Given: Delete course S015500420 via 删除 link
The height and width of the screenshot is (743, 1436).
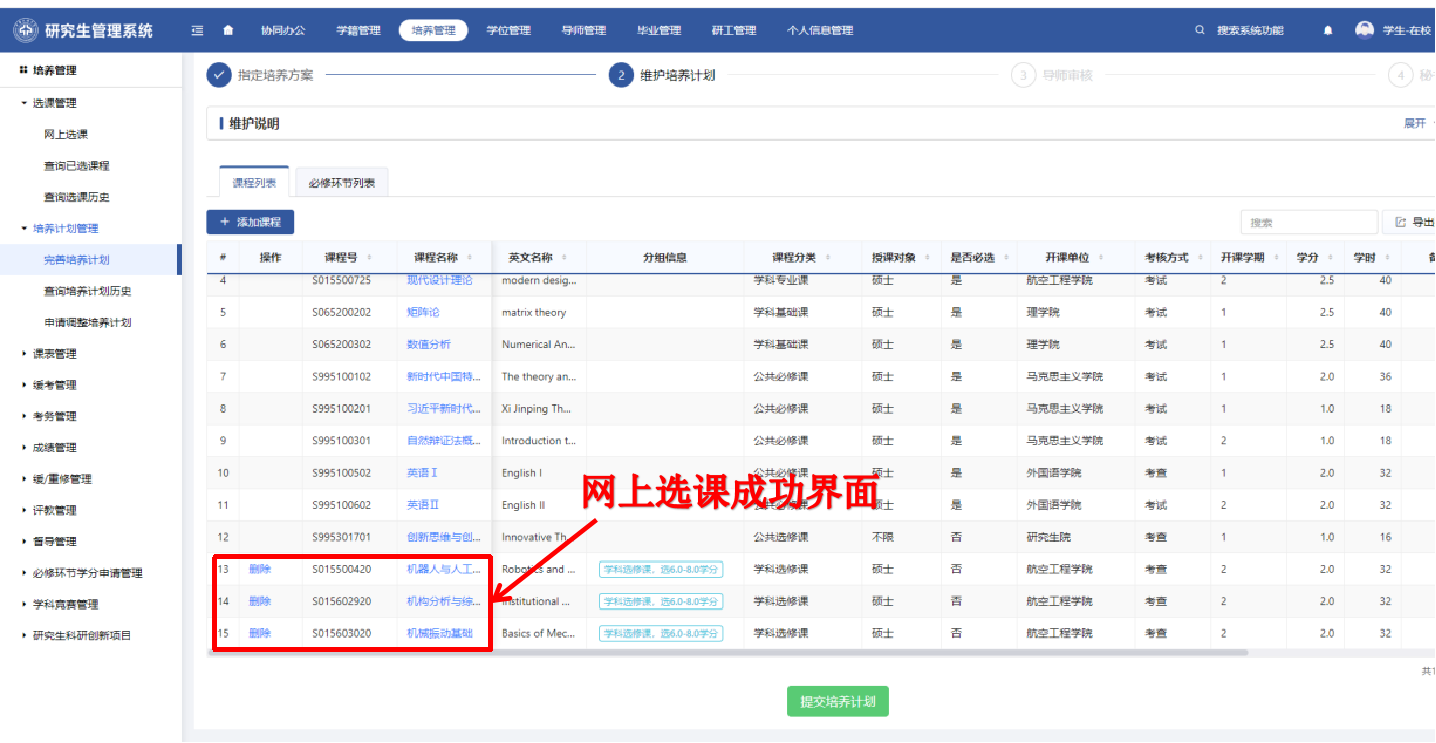Looking at the screenshot, I should tap(260, 569).
